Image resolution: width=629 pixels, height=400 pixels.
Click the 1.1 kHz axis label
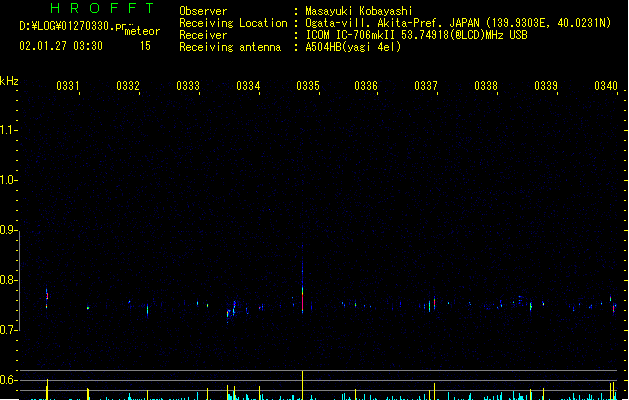[x=8, y=130]
